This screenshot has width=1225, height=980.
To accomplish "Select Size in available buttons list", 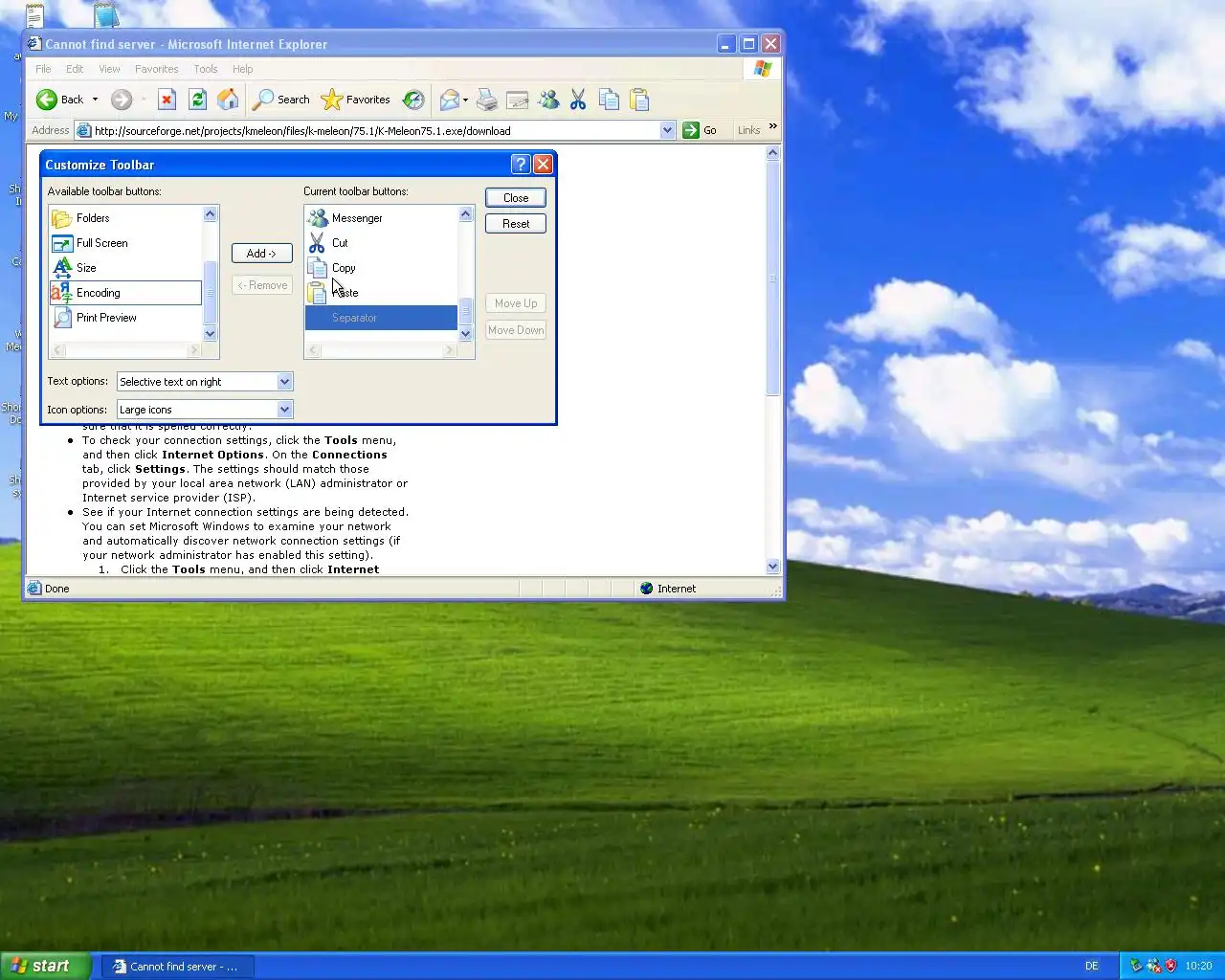I will point(125,268).
